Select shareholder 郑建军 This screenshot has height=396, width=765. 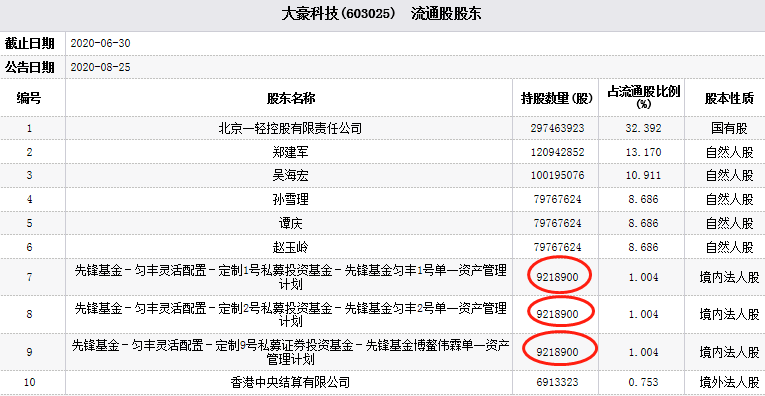[290, 152]
